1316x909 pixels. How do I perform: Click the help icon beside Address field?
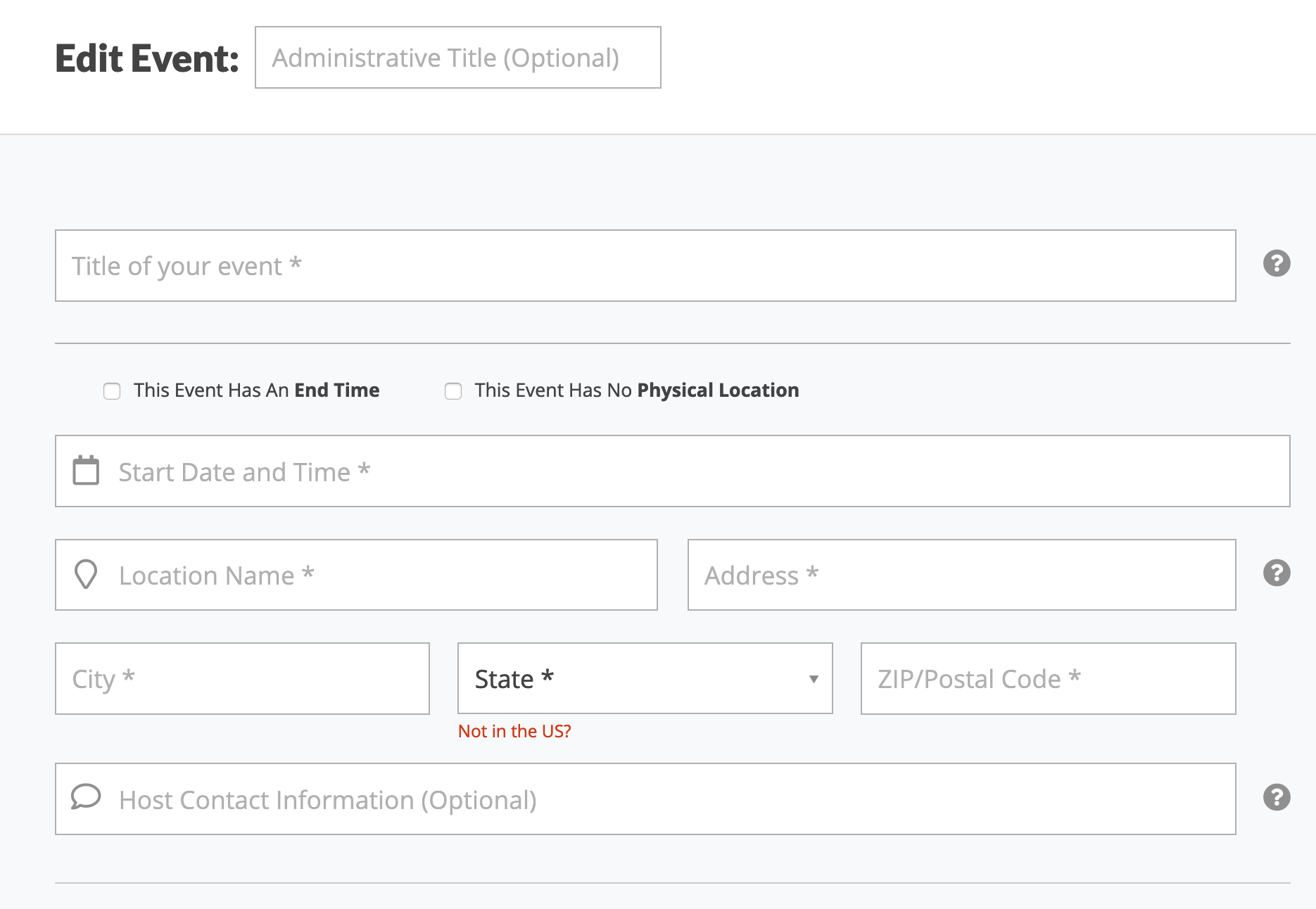pos(1276,573)
